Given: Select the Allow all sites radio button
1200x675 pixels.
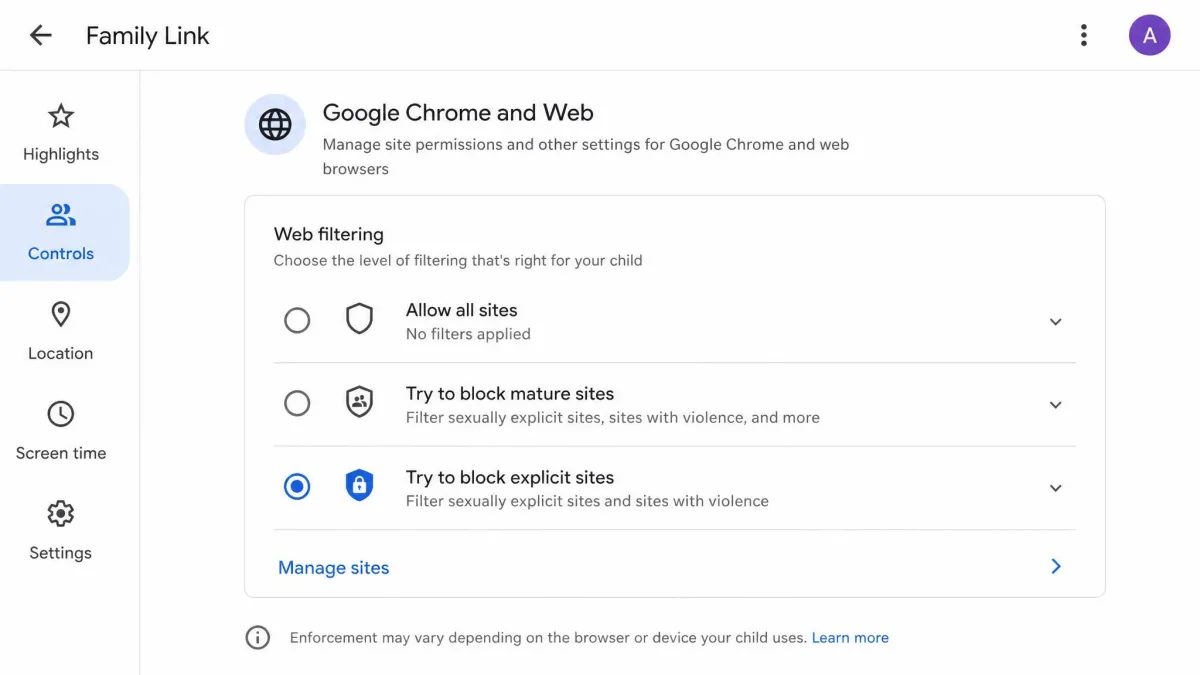Looking at the screenshot, I should click(x=297, y=320).
